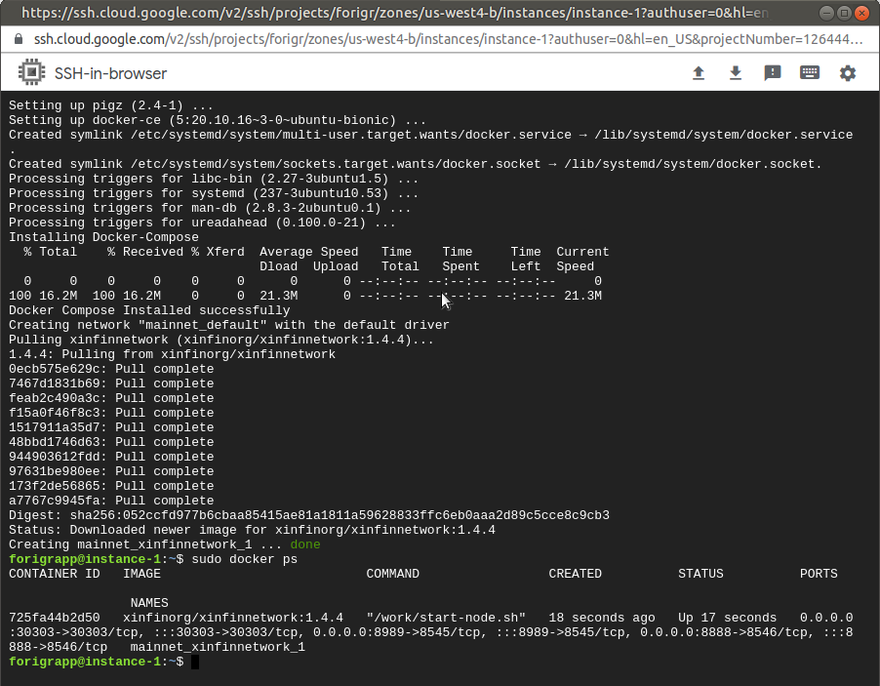Click the upload file icon

pyautogui.click(x=699, y=73)
